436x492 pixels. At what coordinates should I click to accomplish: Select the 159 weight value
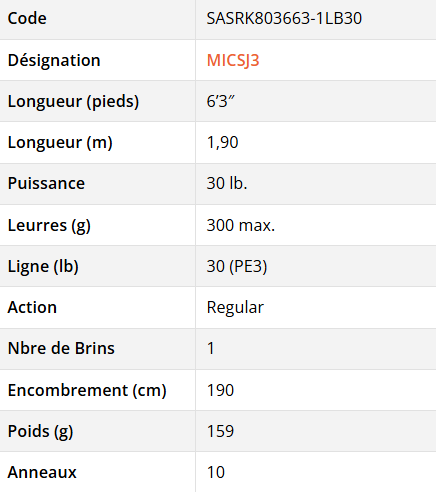click(x=220, y=431)
